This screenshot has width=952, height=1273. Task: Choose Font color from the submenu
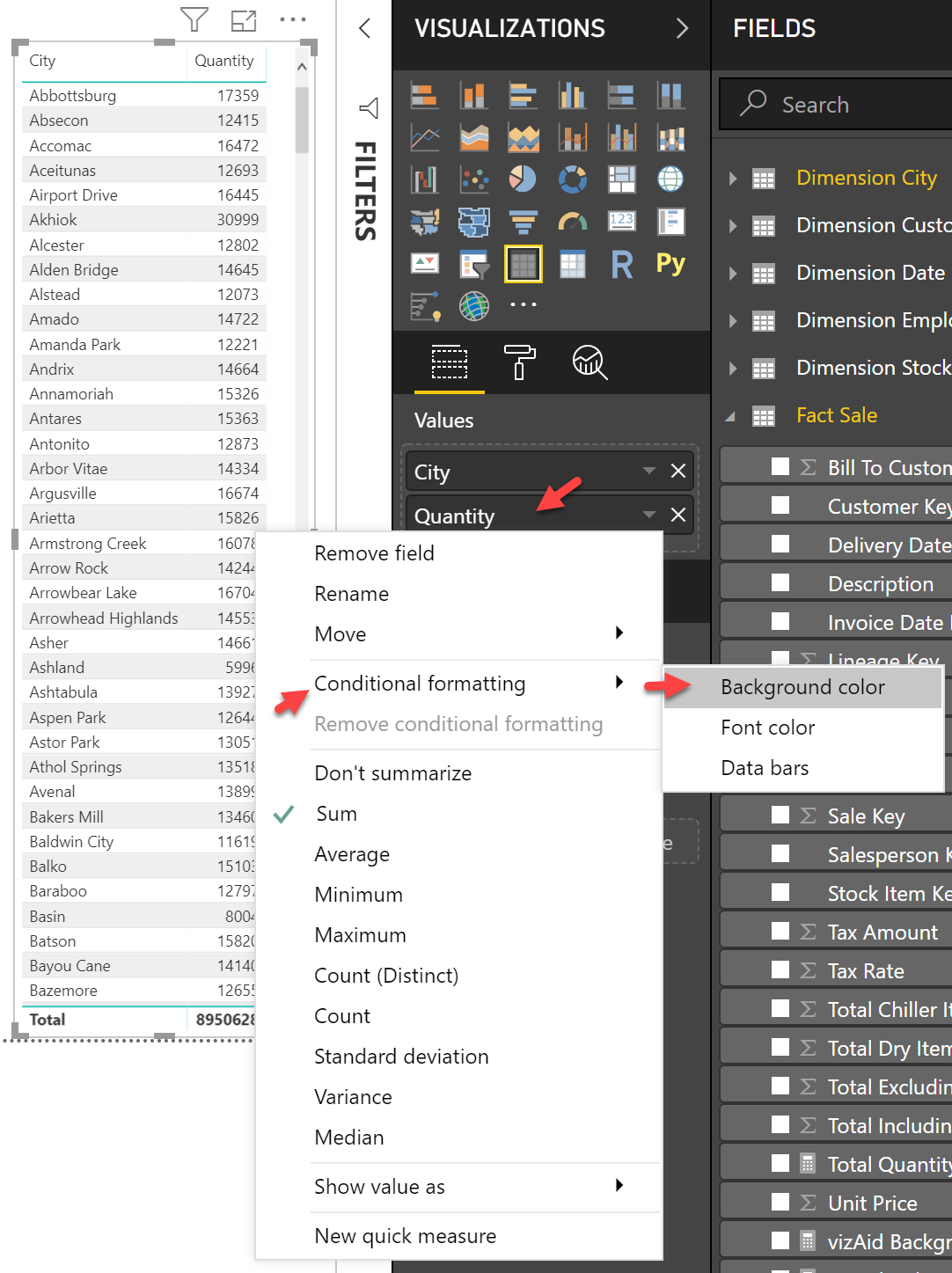802,728
